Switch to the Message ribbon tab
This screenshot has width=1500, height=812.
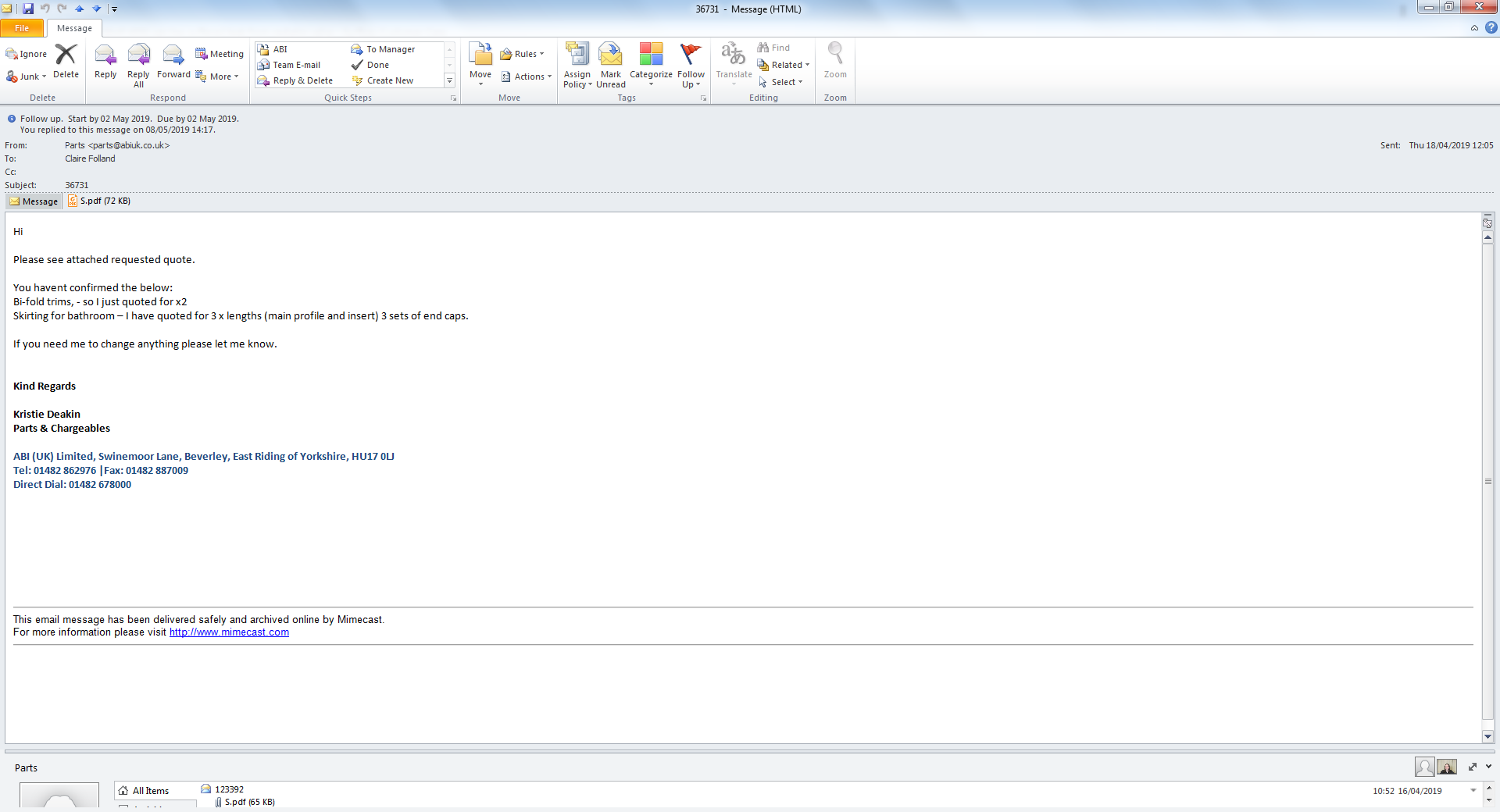[74, 28]
